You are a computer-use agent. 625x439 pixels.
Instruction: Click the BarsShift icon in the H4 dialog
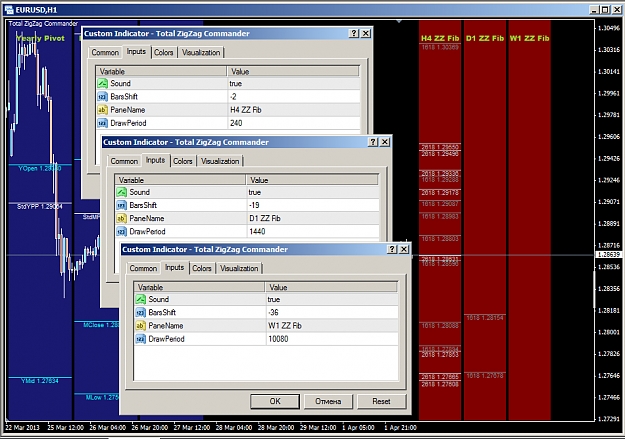point(102,96)
